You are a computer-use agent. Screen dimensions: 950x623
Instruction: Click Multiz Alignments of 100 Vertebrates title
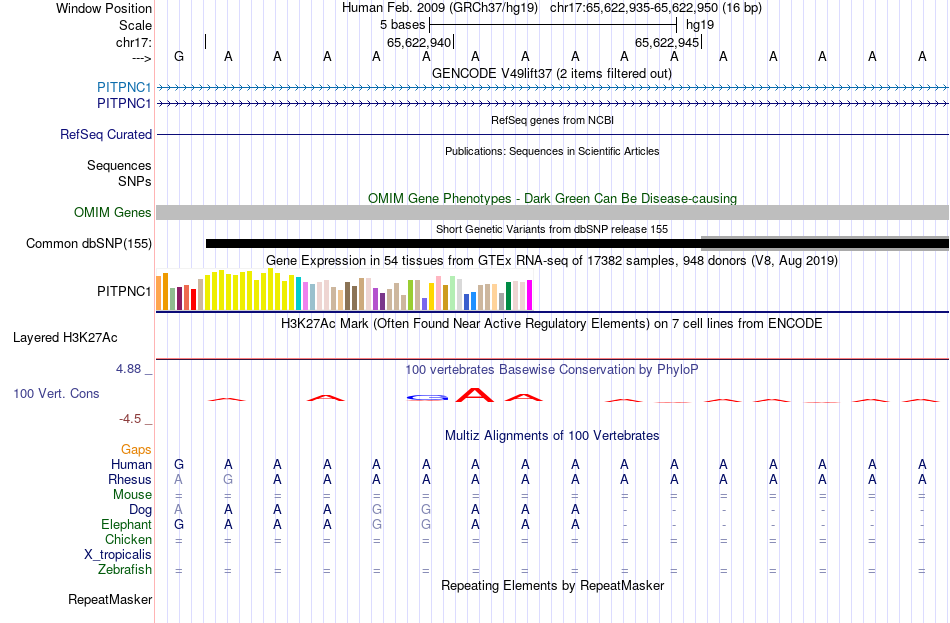tap(552, 436)
